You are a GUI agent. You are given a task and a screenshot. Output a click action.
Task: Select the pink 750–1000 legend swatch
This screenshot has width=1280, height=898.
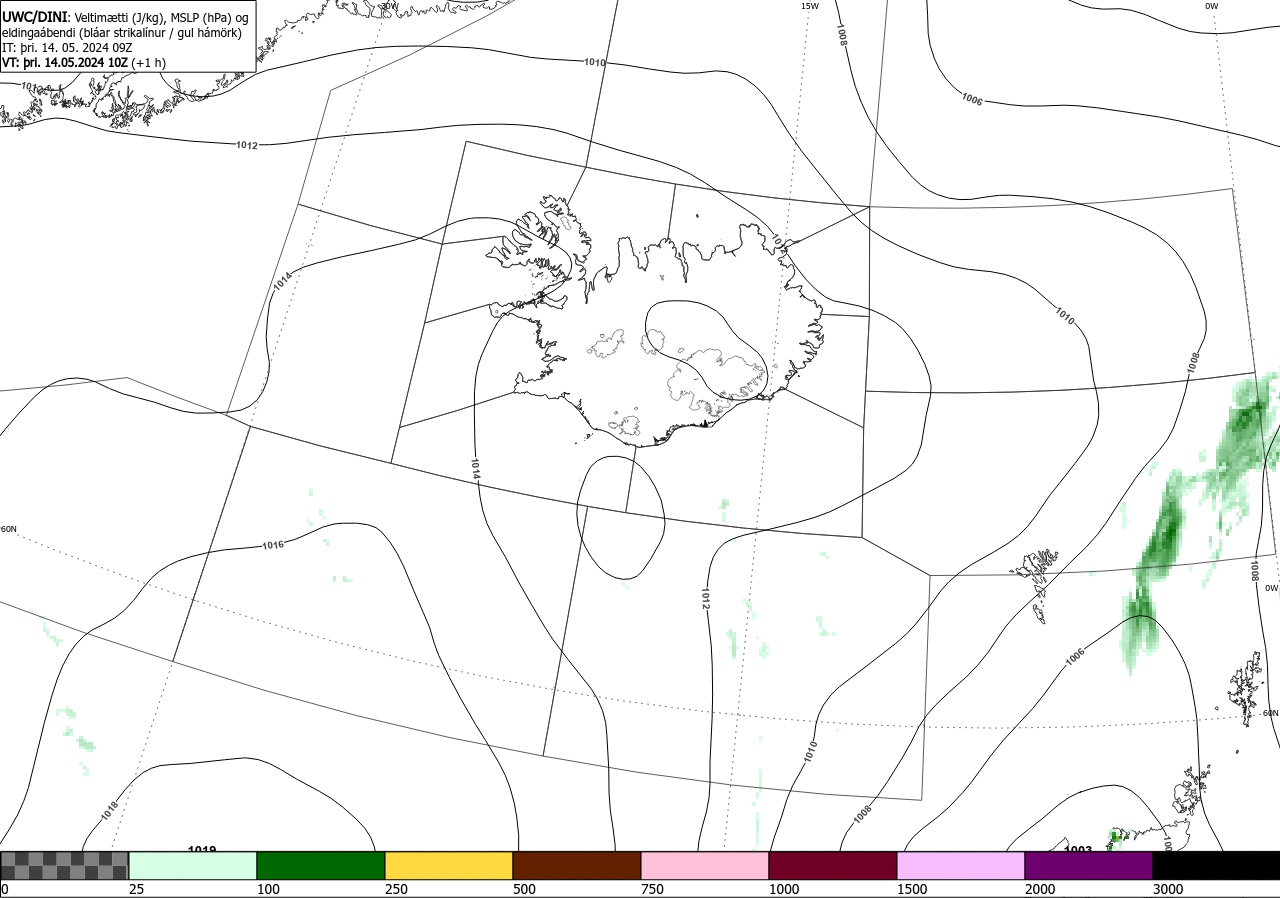pyautogui.click(x=705, y=865)
